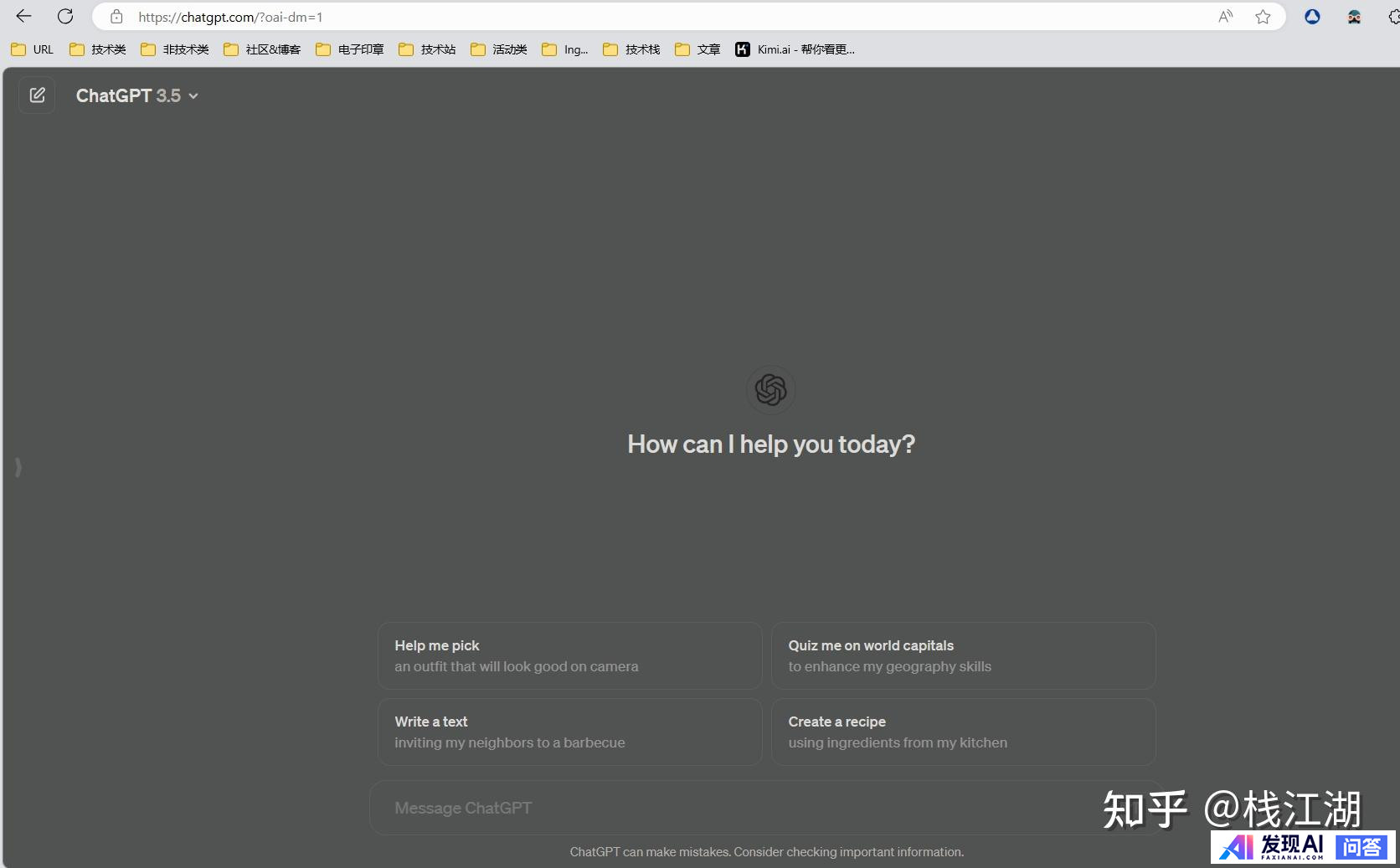Open the 社区&博客 bookmarks folder
This screenshot has height=868, width=1400.
pos(262,49)
